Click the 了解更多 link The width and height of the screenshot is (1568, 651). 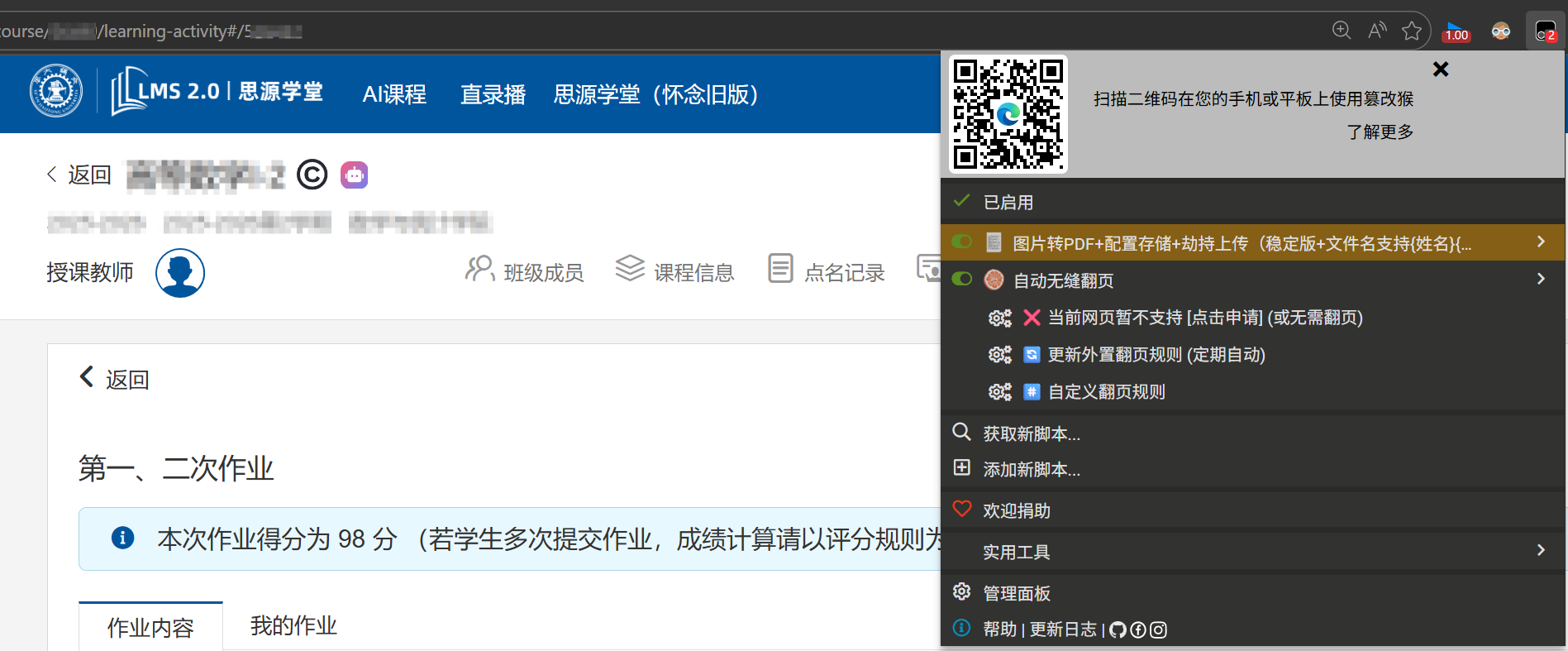pos(1380,132)
